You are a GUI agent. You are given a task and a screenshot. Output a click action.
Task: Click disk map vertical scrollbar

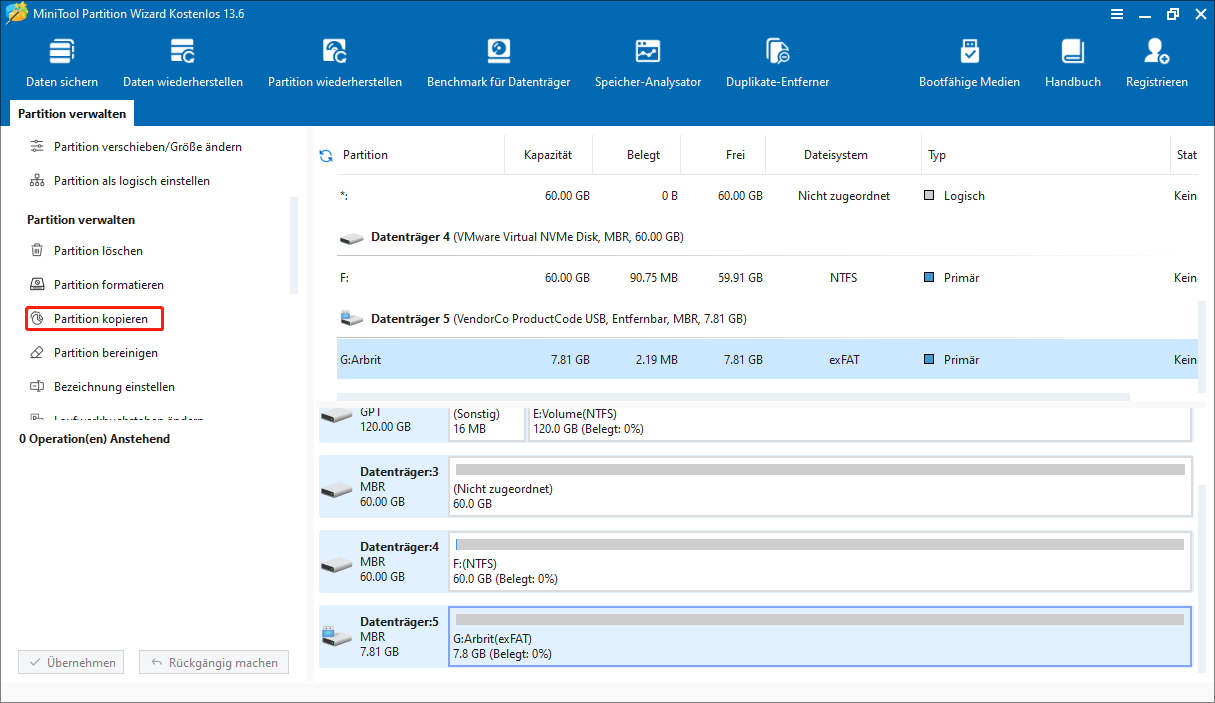(x=1201, y=580)
